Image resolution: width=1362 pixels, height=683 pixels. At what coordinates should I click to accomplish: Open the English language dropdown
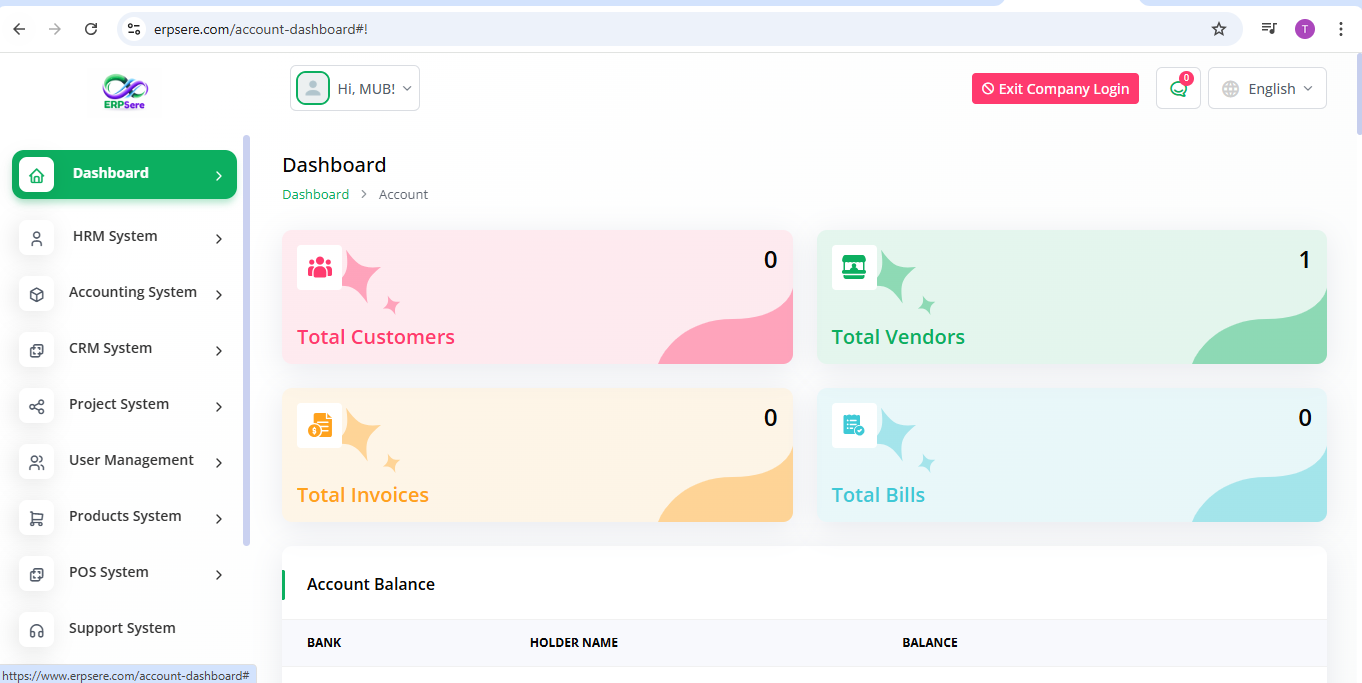(x=1267, y=89)
